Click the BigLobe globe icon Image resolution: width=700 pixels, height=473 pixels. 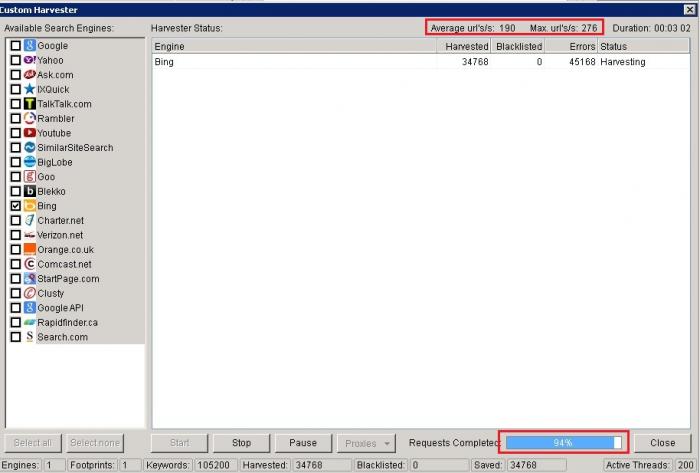[29, 162]
